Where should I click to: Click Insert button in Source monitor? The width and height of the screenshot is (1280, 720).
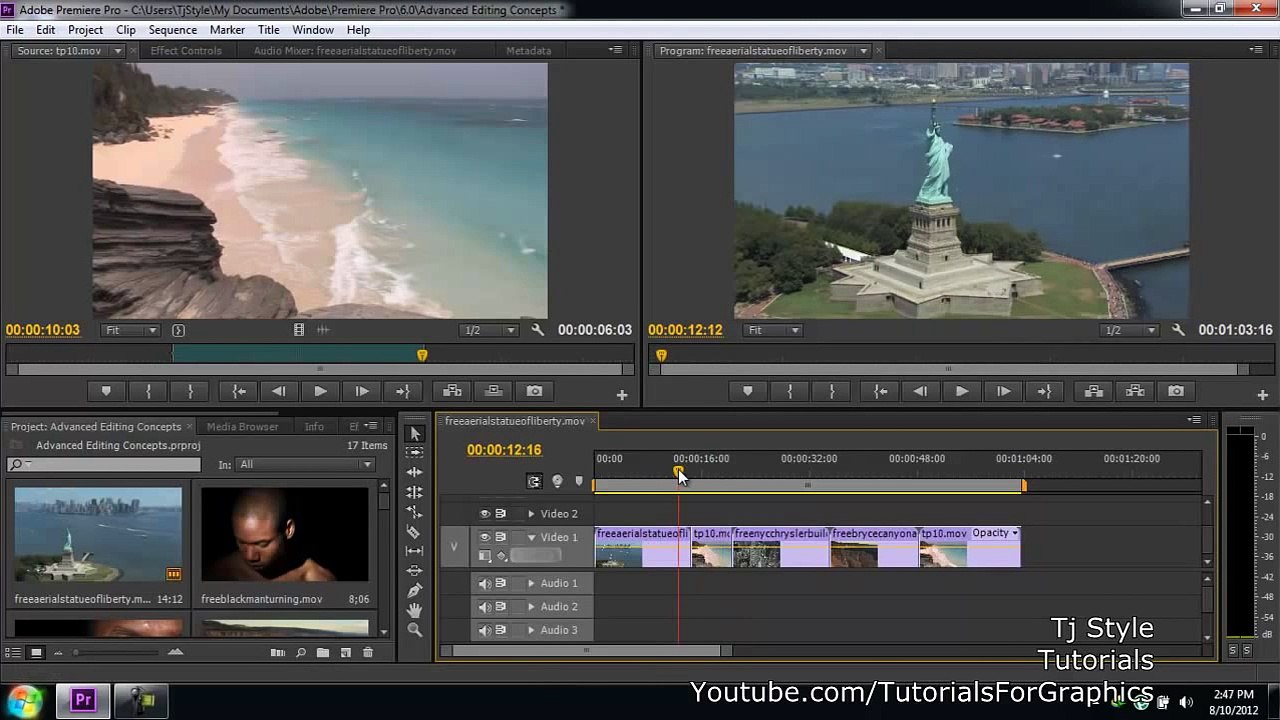452,391
